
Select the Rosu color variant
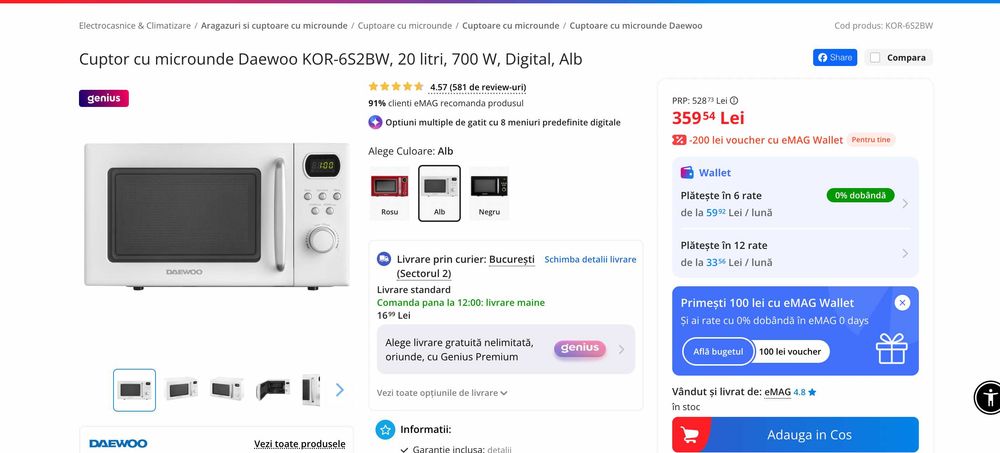point(390,193)
